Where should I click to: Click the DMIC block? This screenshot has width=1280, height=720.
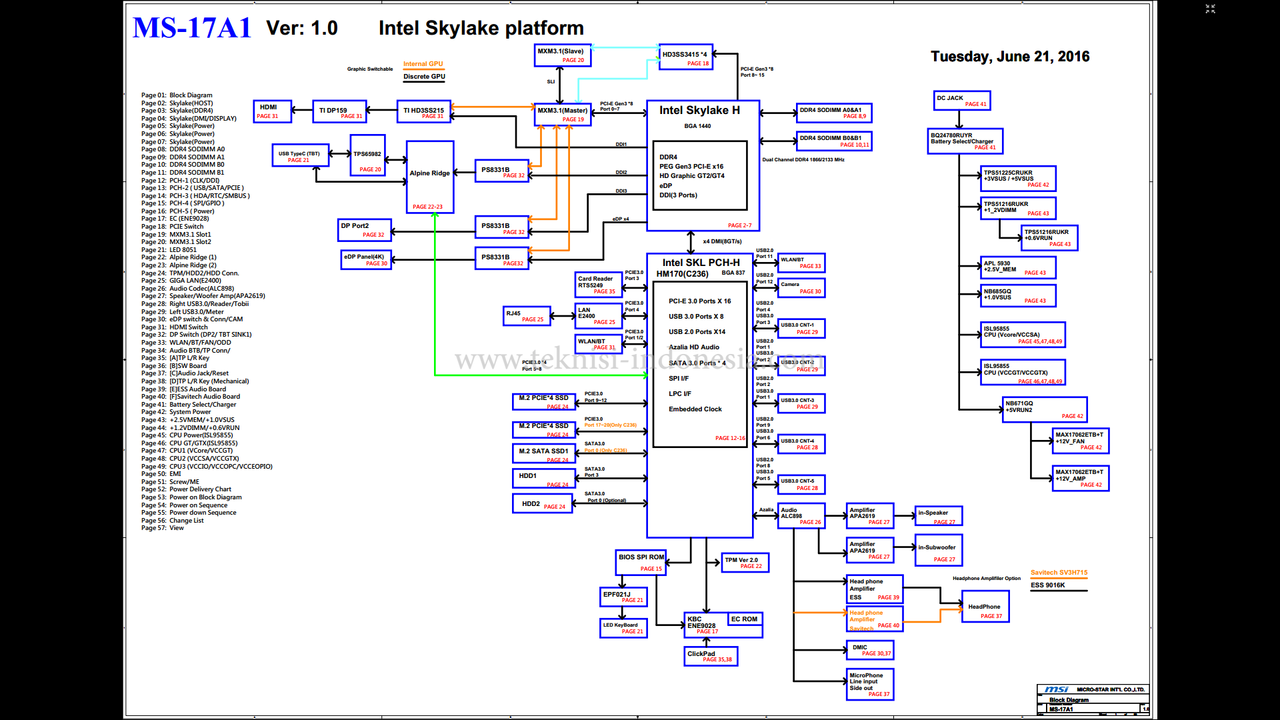click(871, 649)
